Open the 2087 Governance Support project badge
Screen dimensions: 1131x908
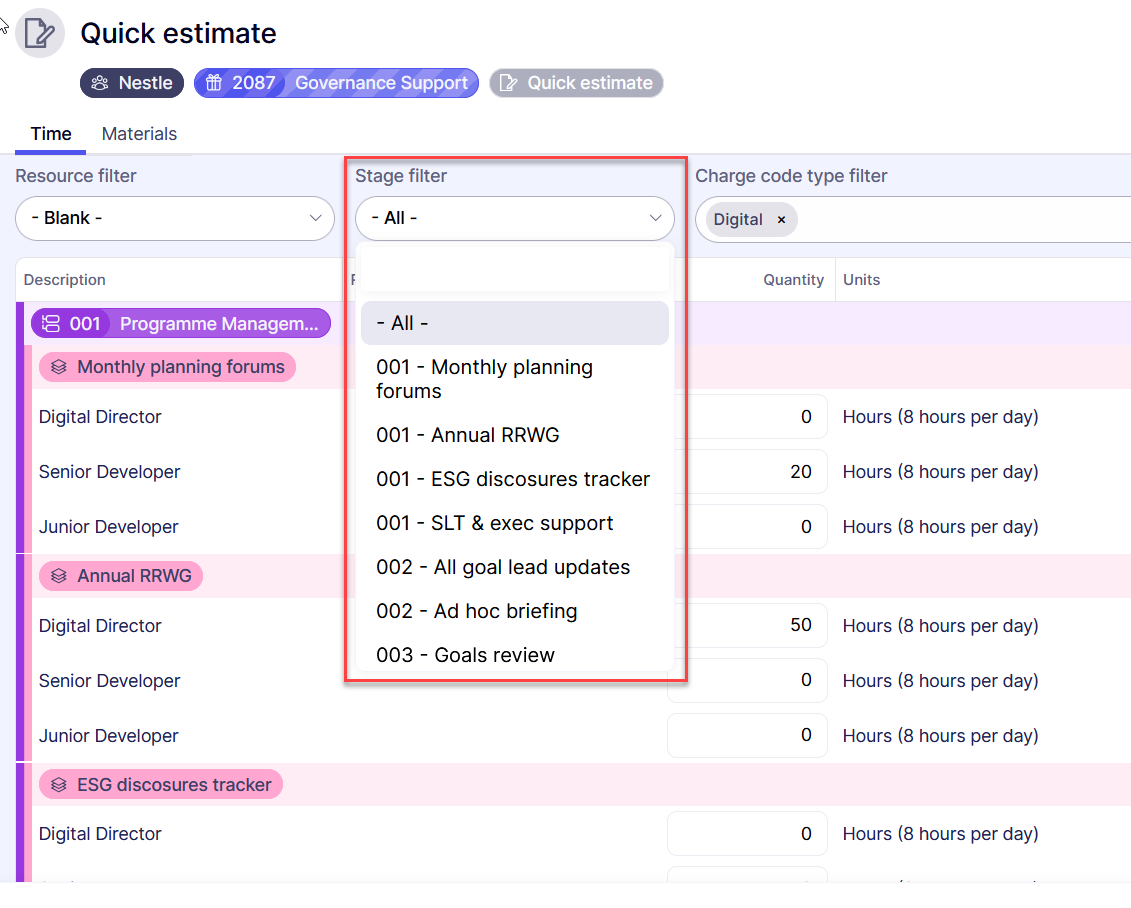tap(336, 83)
